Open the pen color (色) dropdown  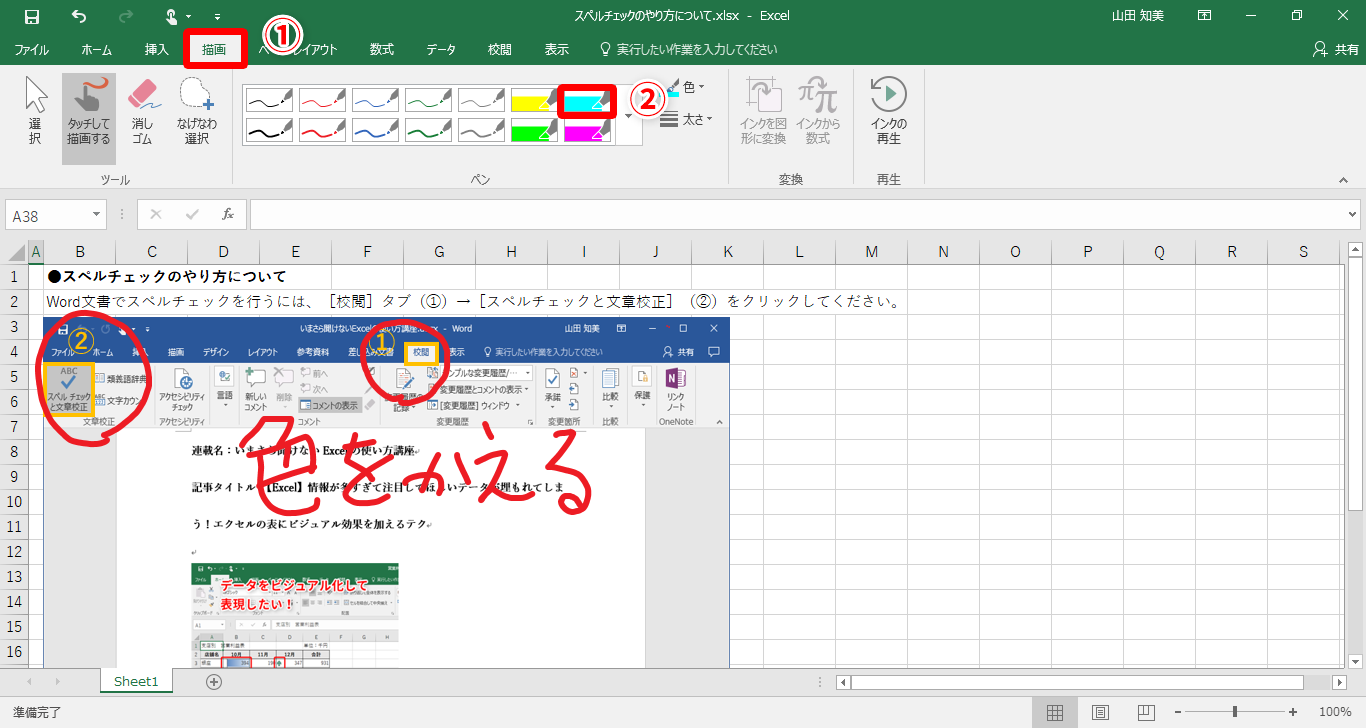688,88
